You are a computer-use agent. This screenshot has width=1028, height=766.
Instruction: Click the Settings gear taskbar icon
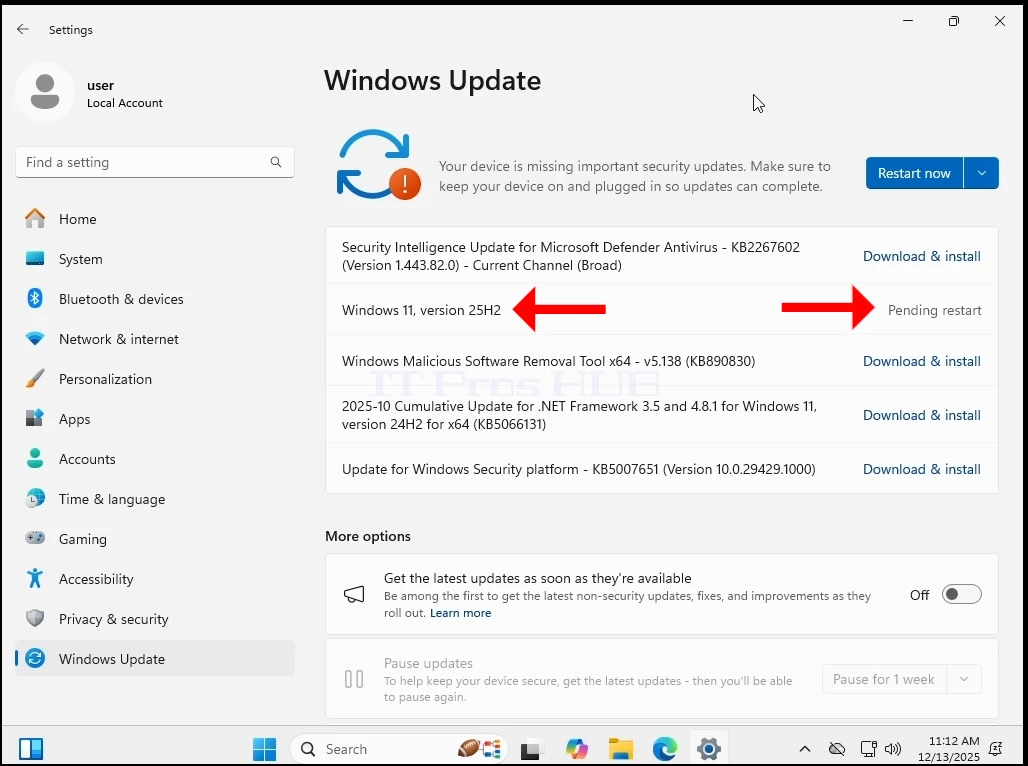coord(709,749)
